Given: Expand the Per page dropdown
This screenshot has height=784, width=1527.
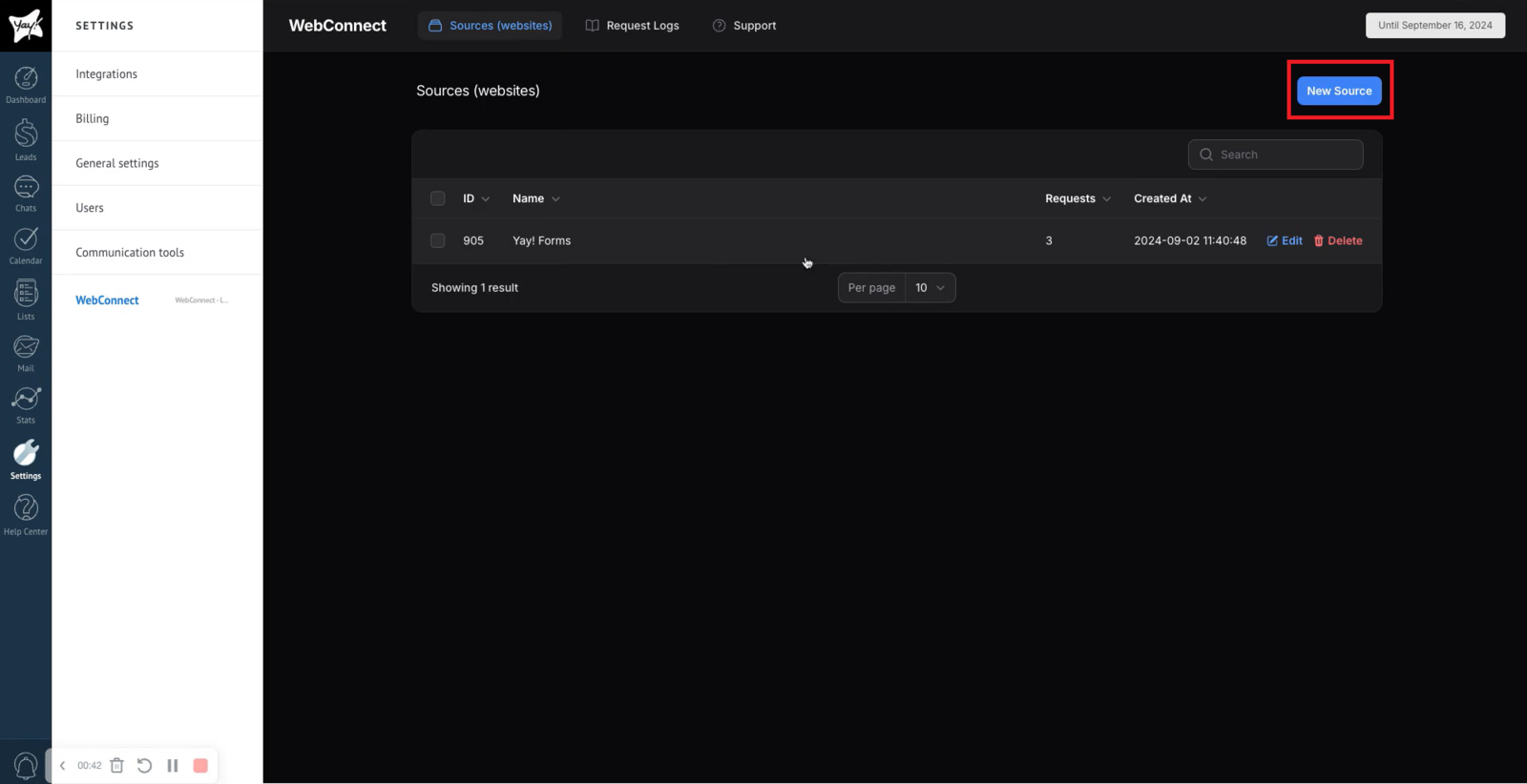Looking at the screenshot, I should [930, 288].
